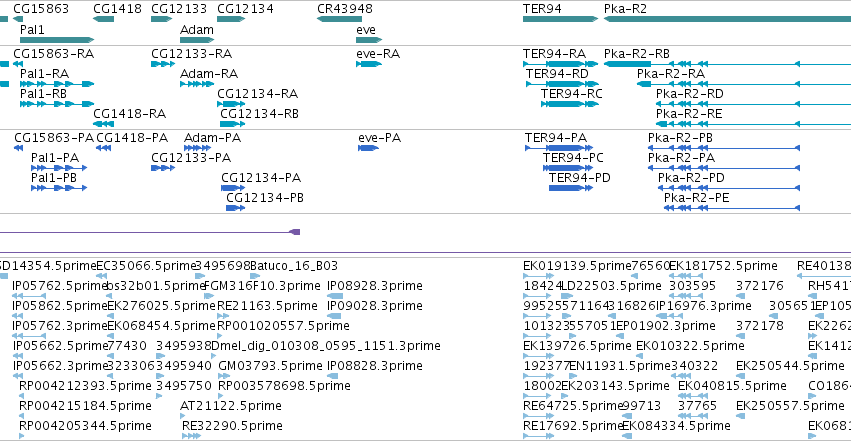This screenshot has height=441, width=851.
Task: Click the purple feature block
Action: (295, 232)
